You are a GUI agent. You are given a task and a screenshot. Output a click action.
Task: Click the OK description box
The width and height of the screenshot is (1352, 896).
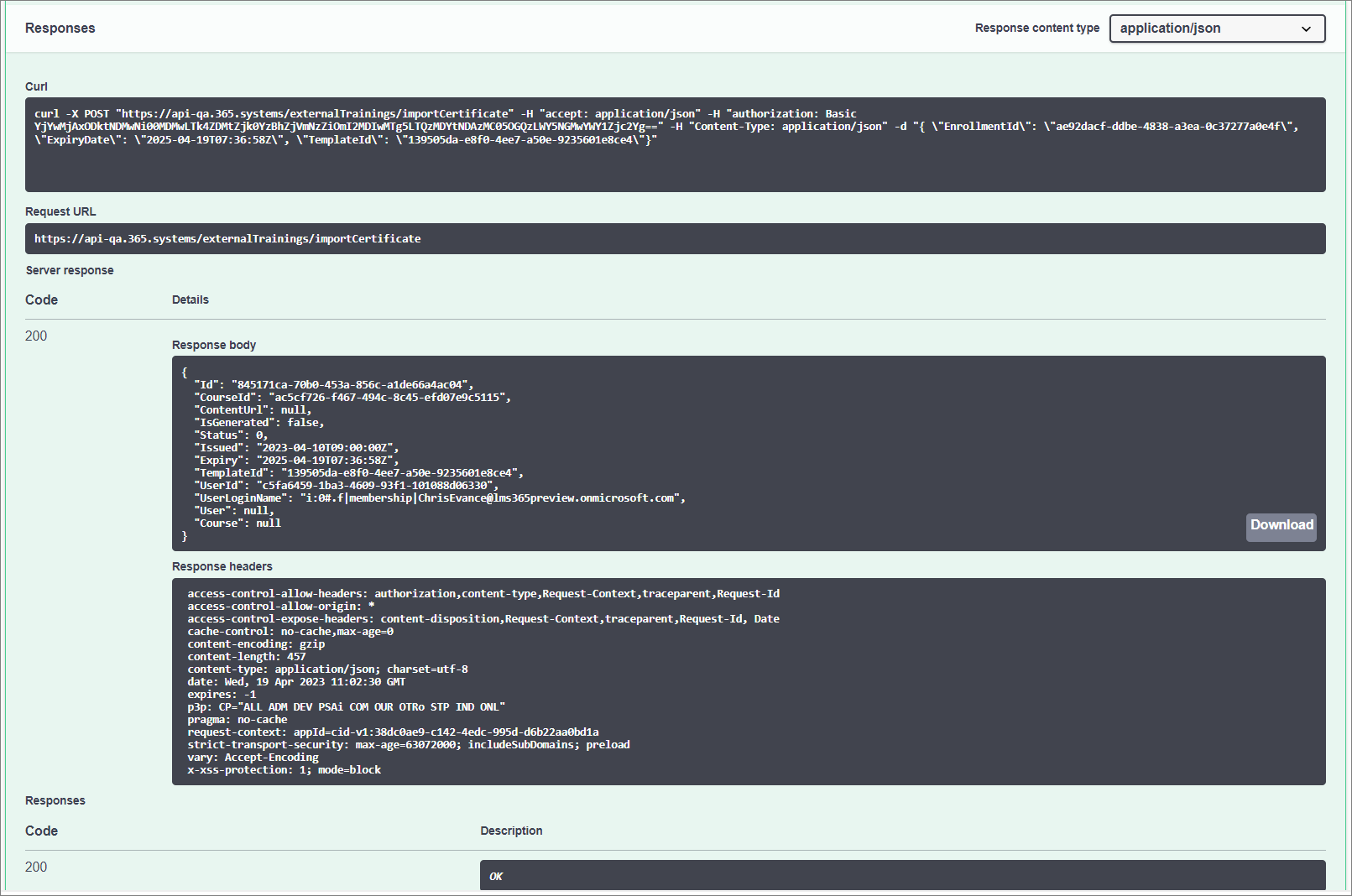902,875
